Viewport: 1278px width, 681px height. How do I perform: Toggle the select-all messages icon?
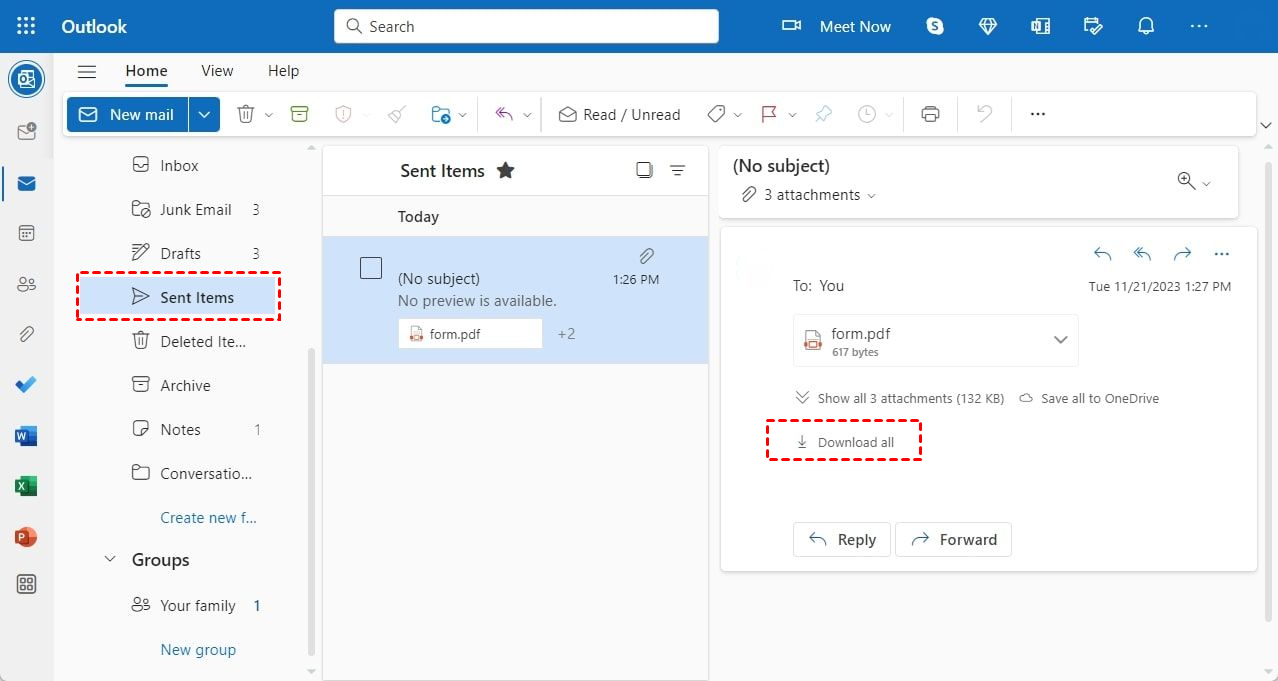tap(644, 171)
